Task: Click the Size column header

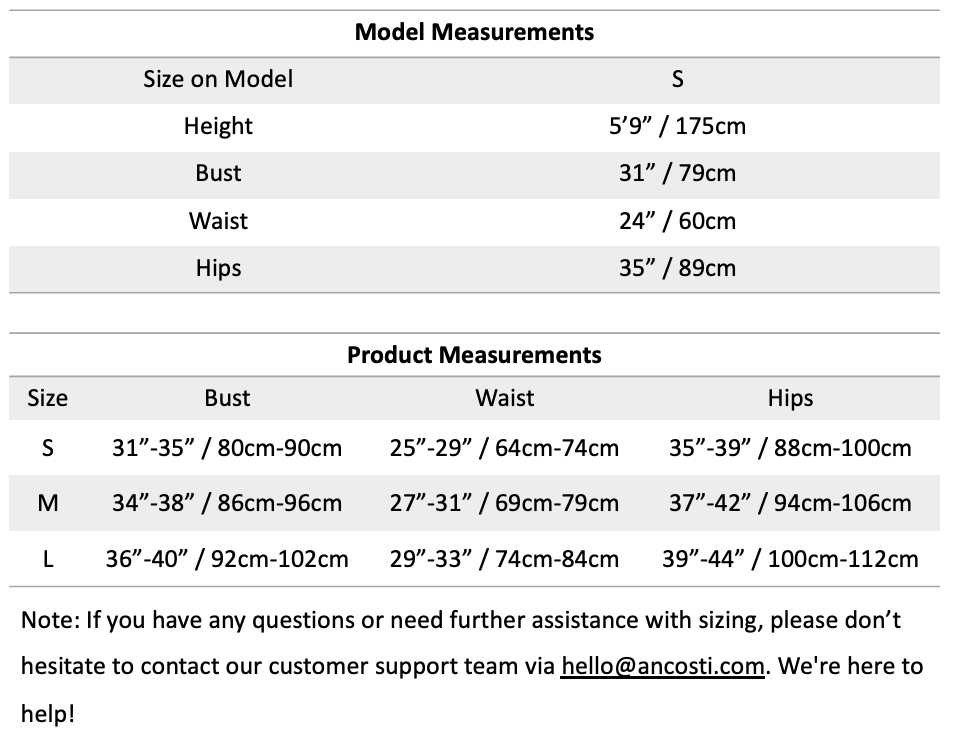Action: point(47,398)
